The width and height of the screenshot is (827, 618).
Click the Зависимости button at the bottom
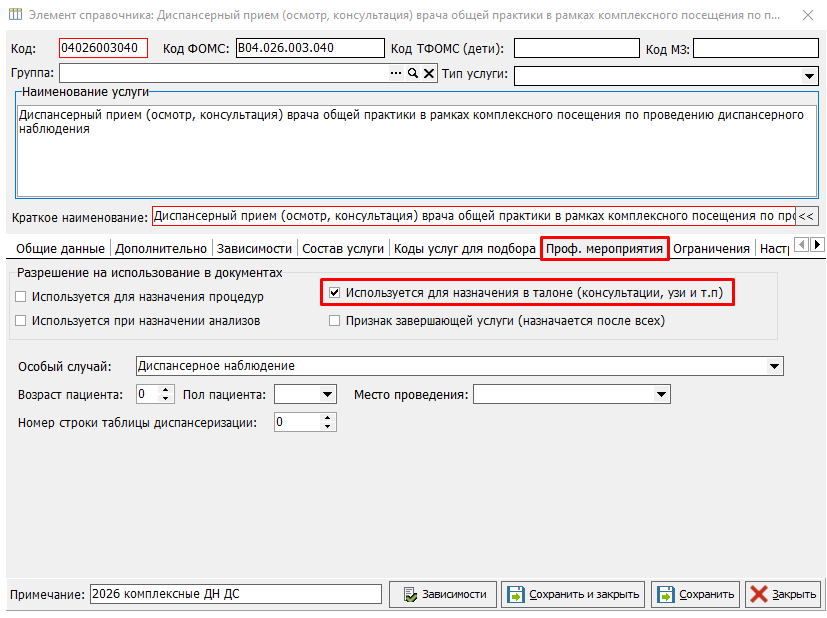[443, 594]
